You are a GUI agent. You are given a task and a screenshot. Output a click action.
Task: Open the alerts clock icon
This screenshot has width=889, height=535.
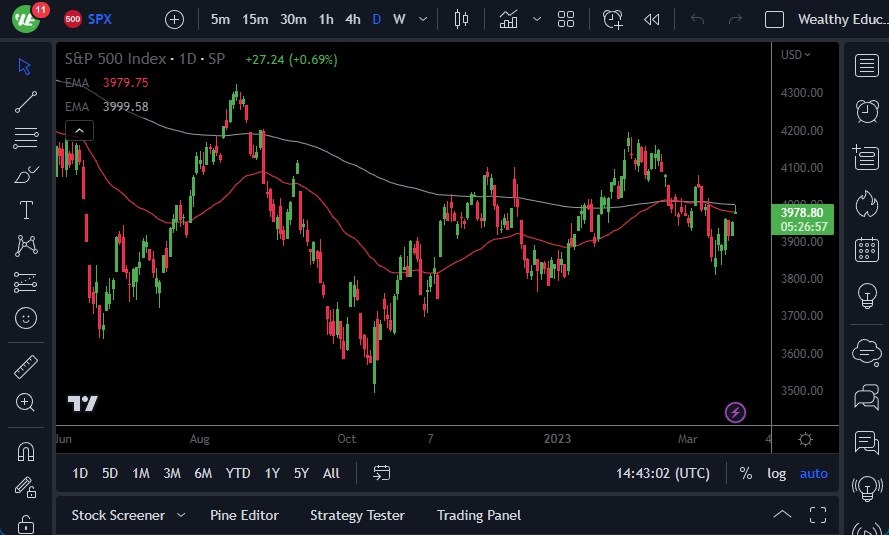(866, 111)
